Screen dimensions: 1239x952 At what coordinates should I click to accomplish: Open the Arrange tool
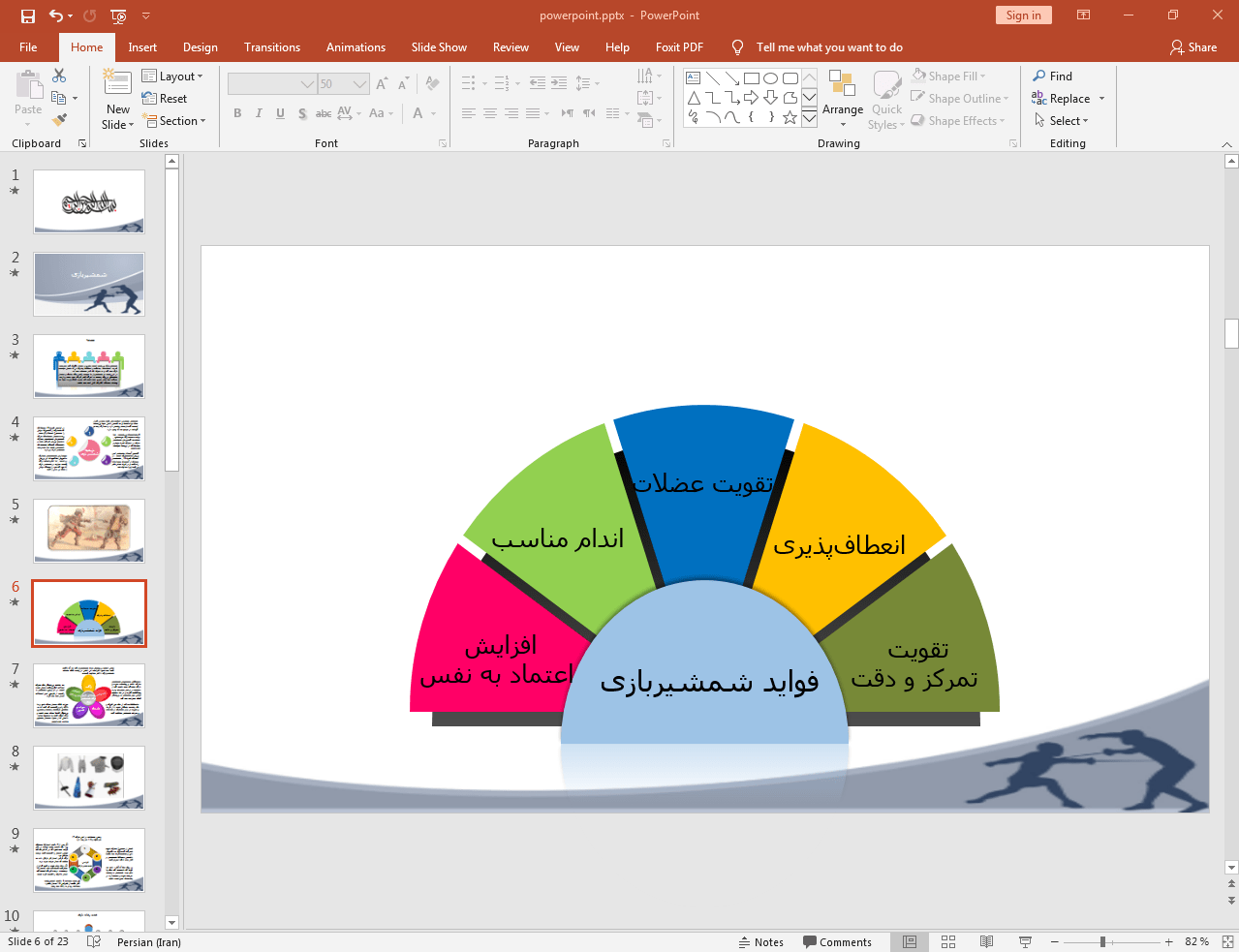[842, 98]
